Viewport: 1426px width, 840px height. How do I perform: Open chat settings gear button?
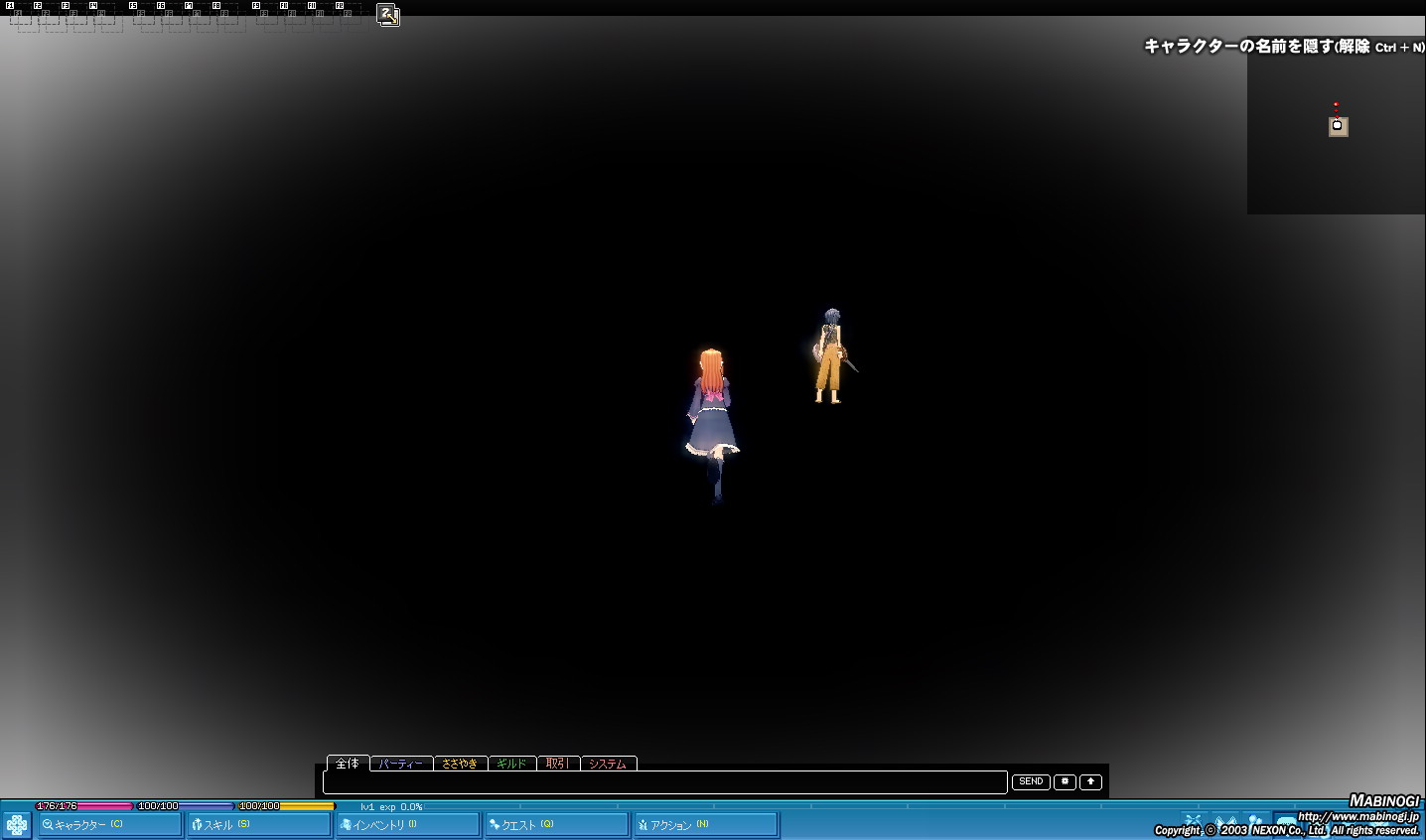click(1065, 781)
